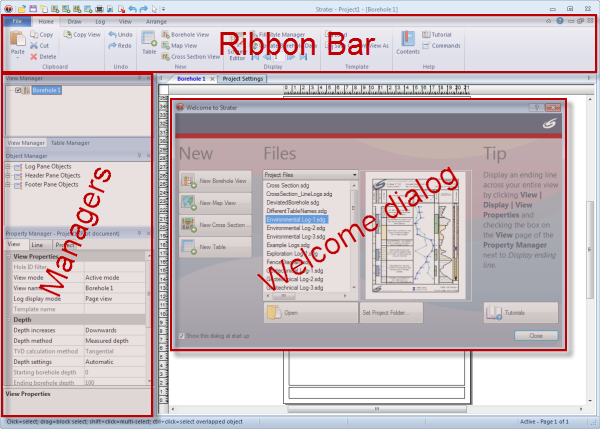Click the Print icon in quick access toolbar
Screen dimensions: 600x429
[99, 8]
